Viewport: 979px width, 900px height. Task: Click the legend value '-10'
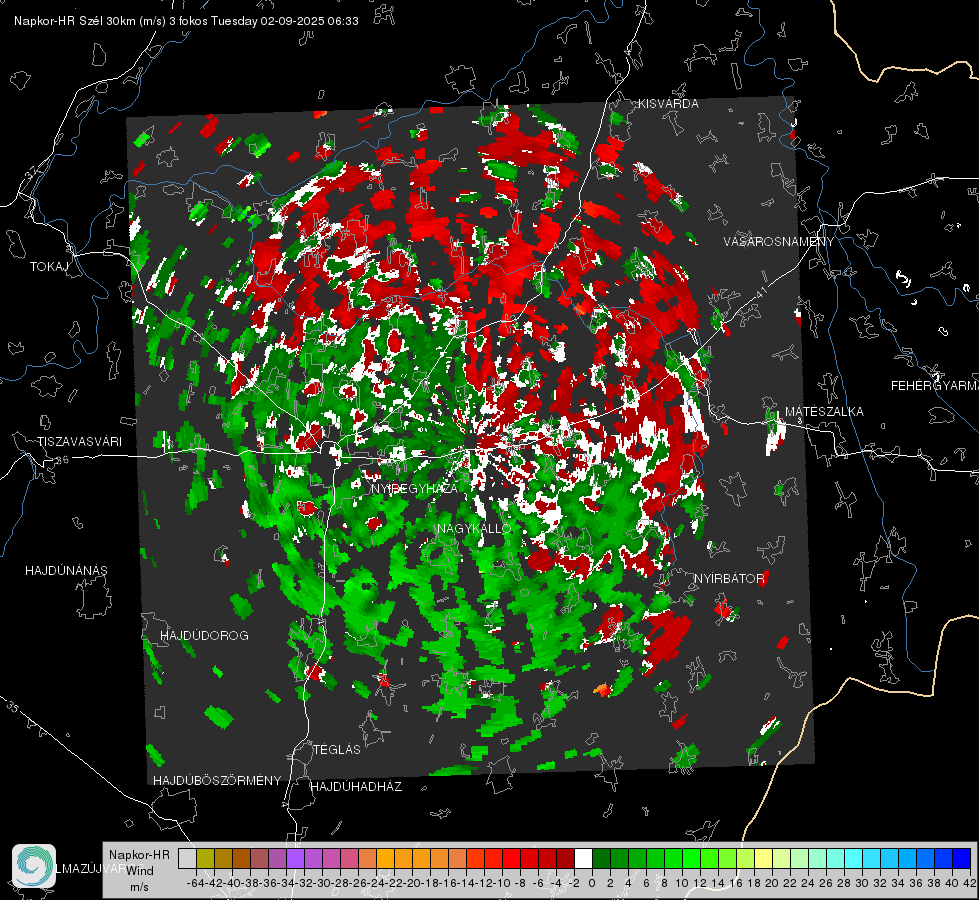501,883
